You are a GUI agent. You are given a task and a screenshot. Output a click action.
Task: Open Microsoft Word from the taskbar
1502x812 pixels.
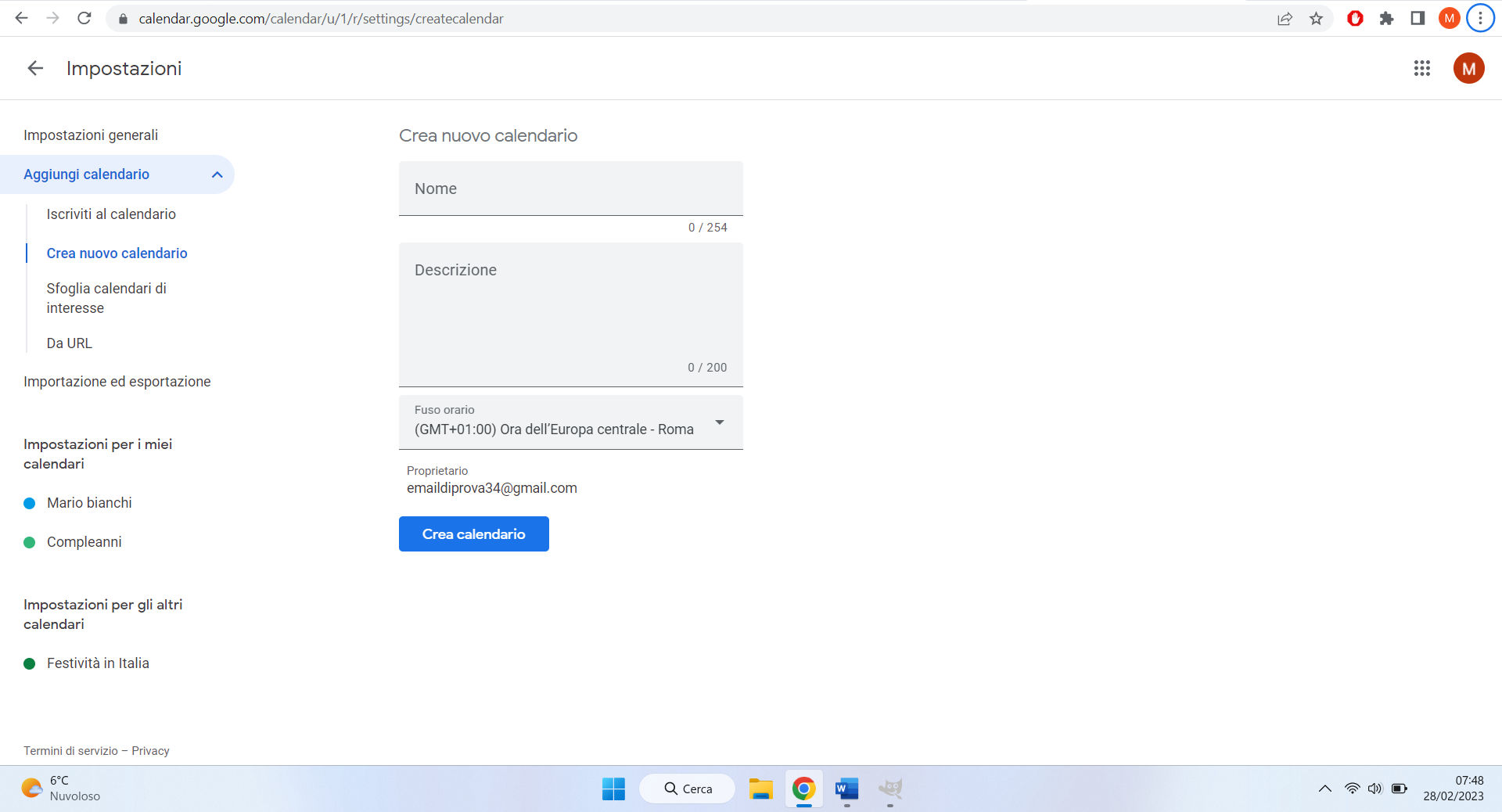tap(846, 789)
